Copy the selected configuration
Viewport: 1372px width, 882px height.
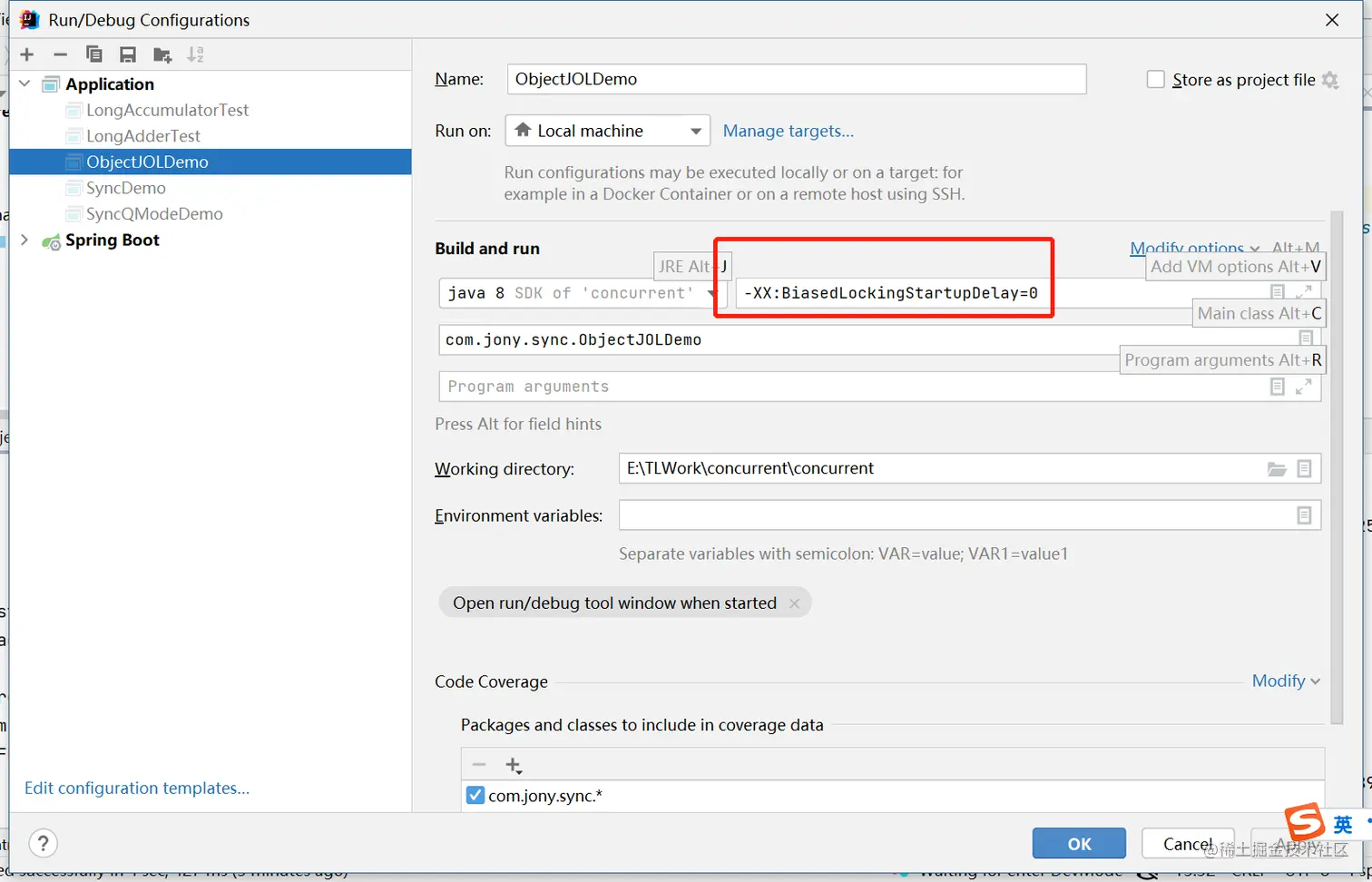click(93, 54)
